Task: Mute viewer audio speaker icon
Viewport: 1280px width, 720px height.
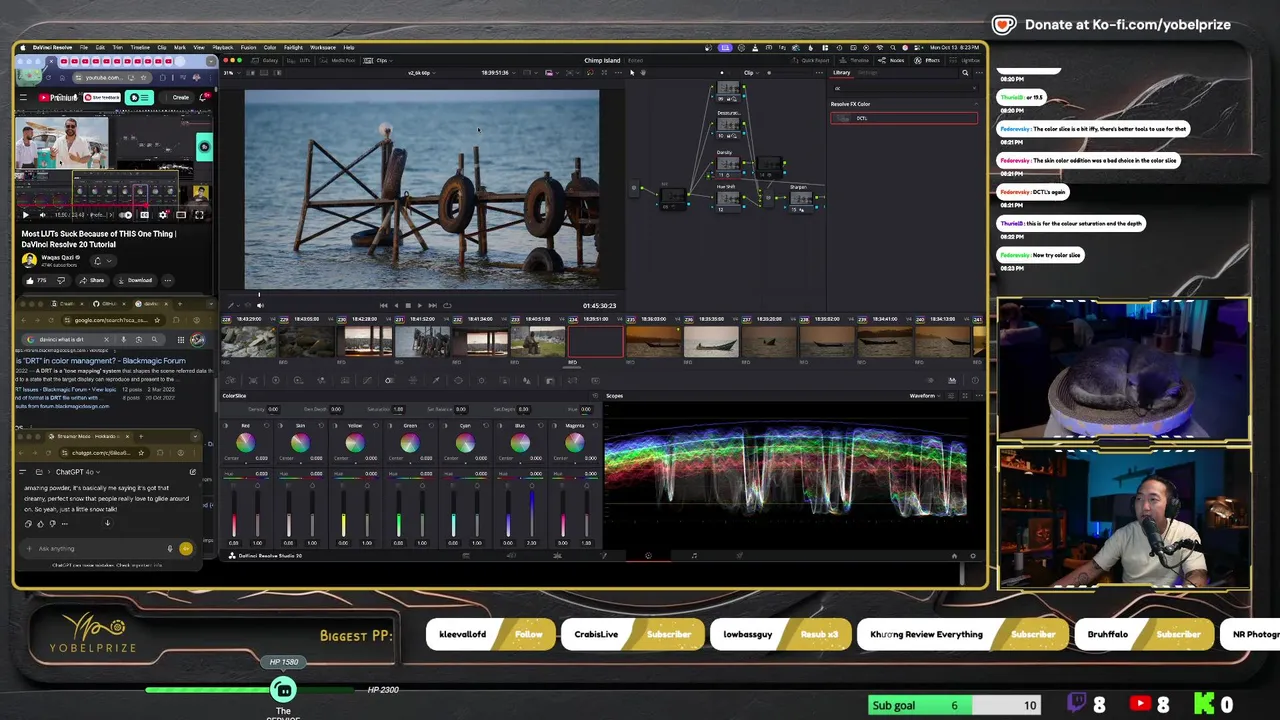Action: (x=260, y=305)
